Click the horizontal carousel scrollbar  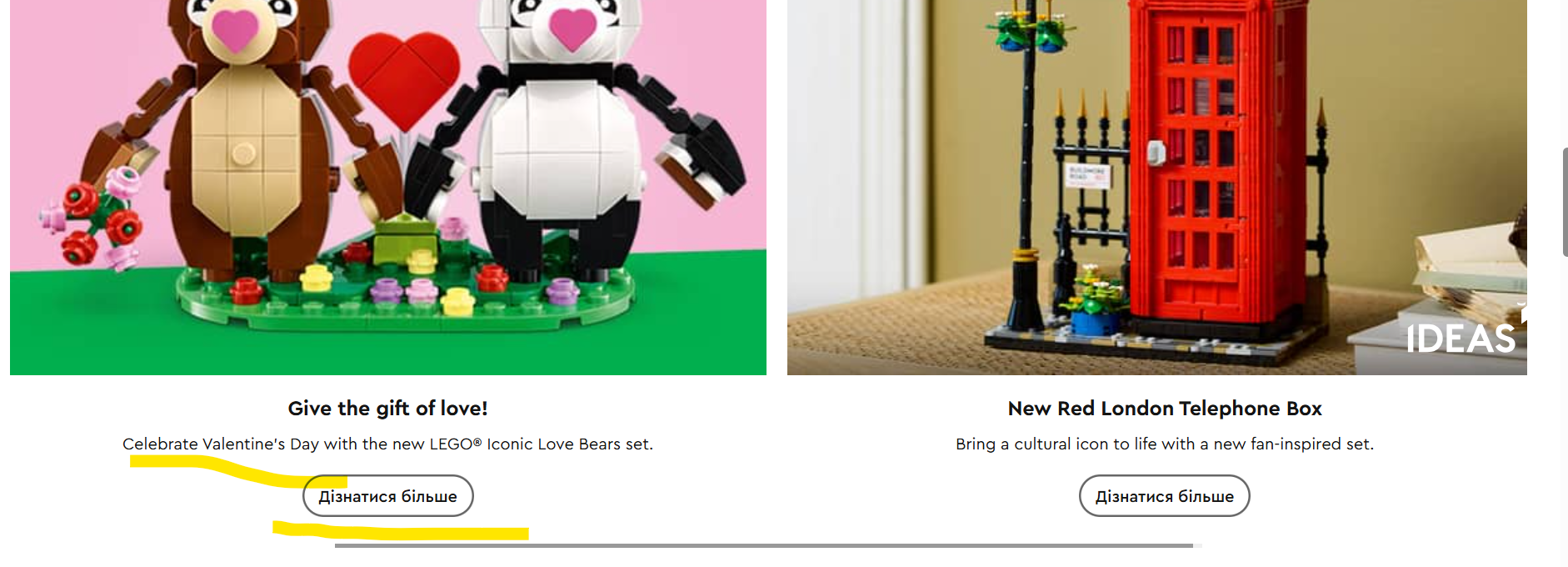764,545
